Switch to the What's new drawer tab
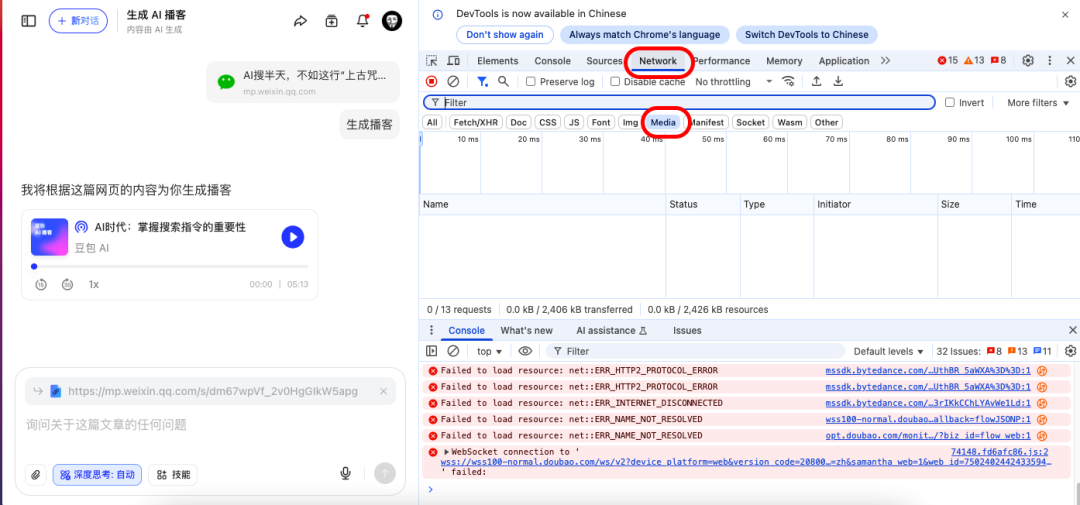The width and height of the screenshot is (1080, 505). click(x=526, y=330)
